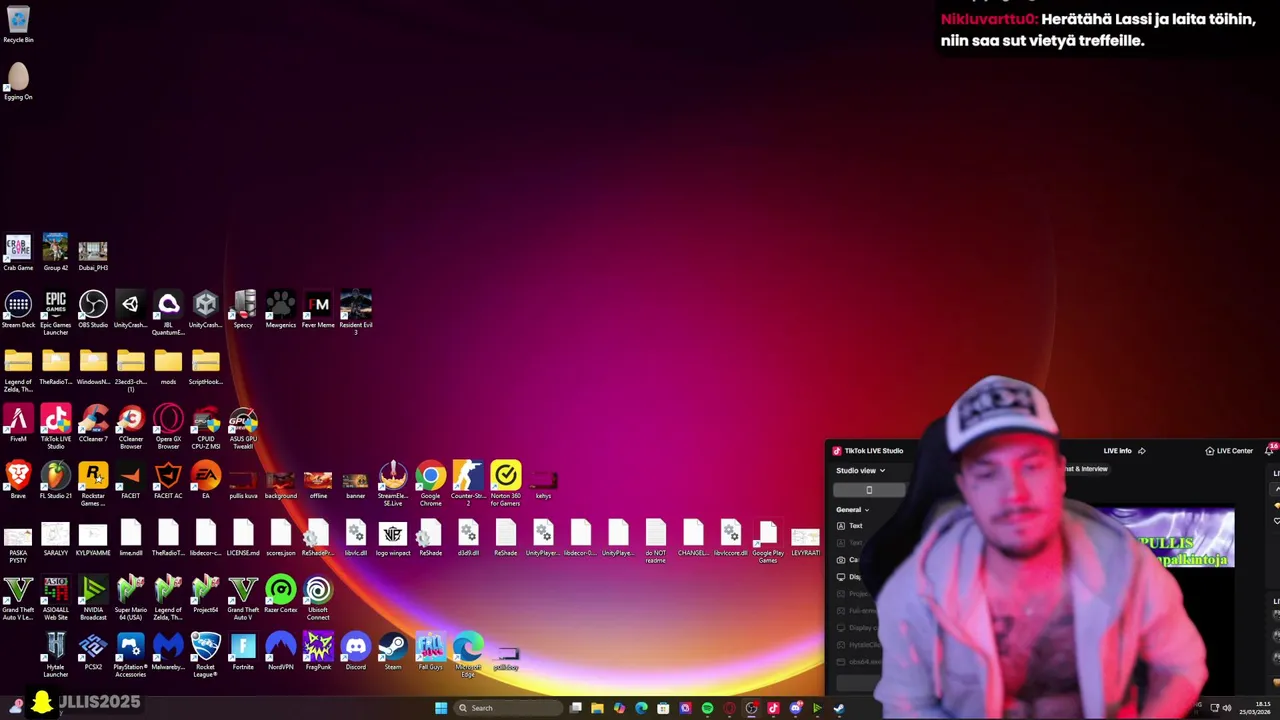This screenshot has width=1280, height=720.
Task: Open the 'do NOT readme' file
Action: pos(656,539)
